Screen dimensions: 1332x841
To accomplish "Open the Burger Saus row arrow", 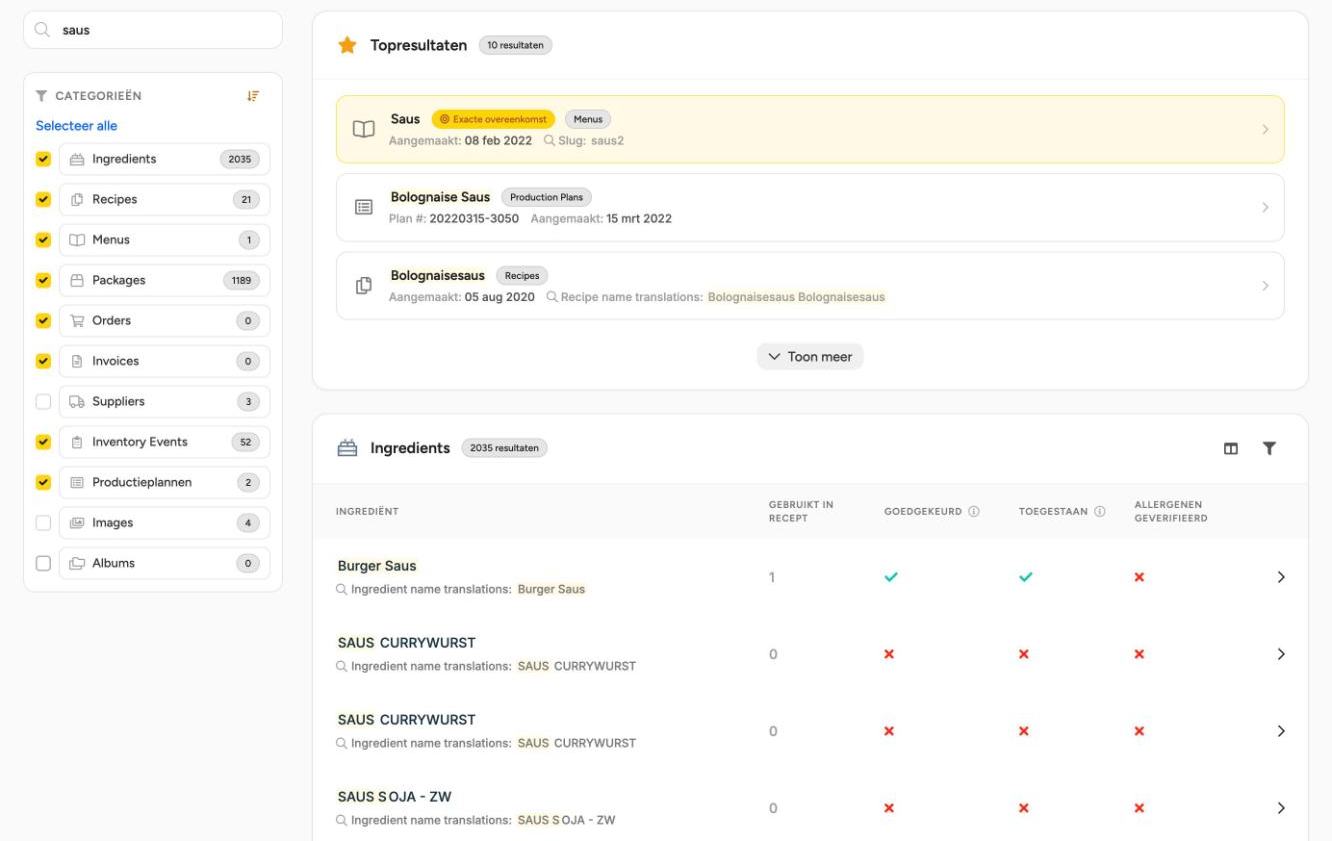I will pyautogui.click(x=1281, y=577).
